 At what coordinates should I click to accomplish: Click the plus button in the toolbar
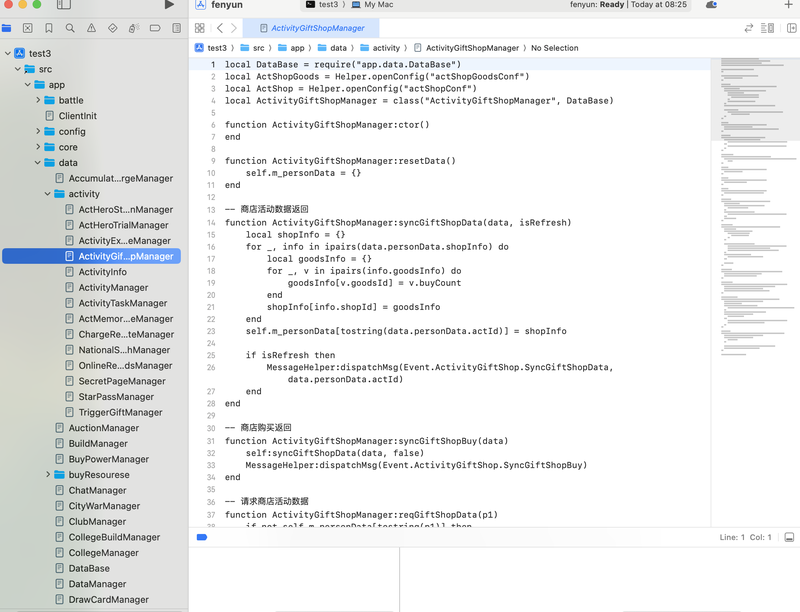[788, 5]
